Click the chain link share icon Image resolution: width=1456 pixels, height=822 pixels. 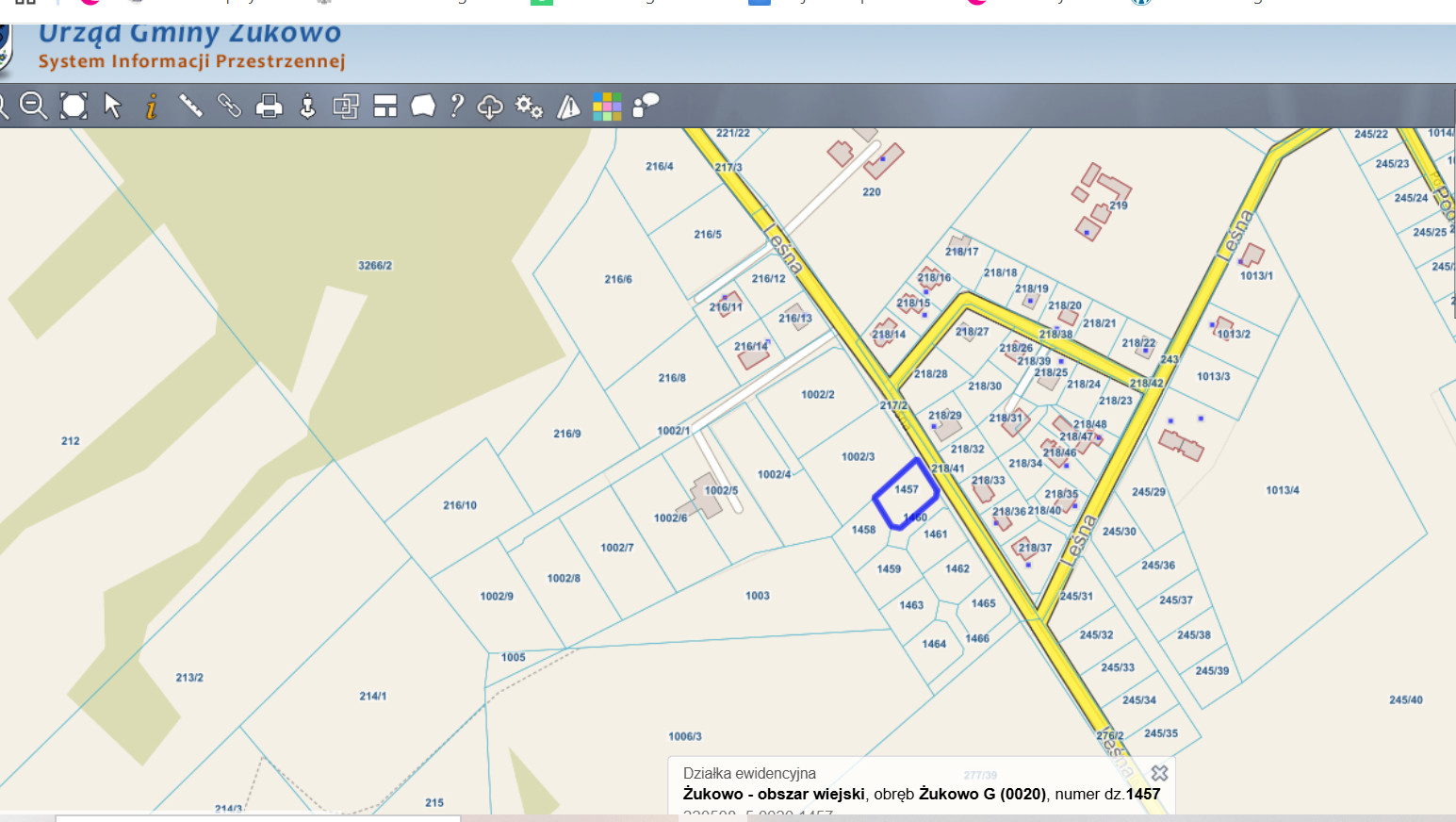(229, 106)
